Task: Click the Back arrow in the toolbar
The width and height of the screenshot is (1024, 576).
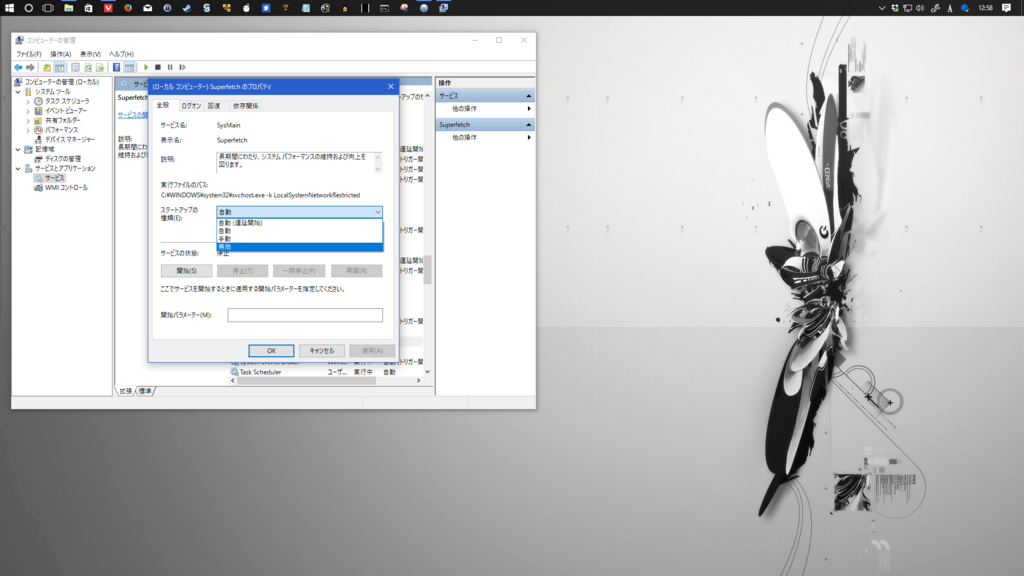Action: pyautogui.click(x=18, y=67)
